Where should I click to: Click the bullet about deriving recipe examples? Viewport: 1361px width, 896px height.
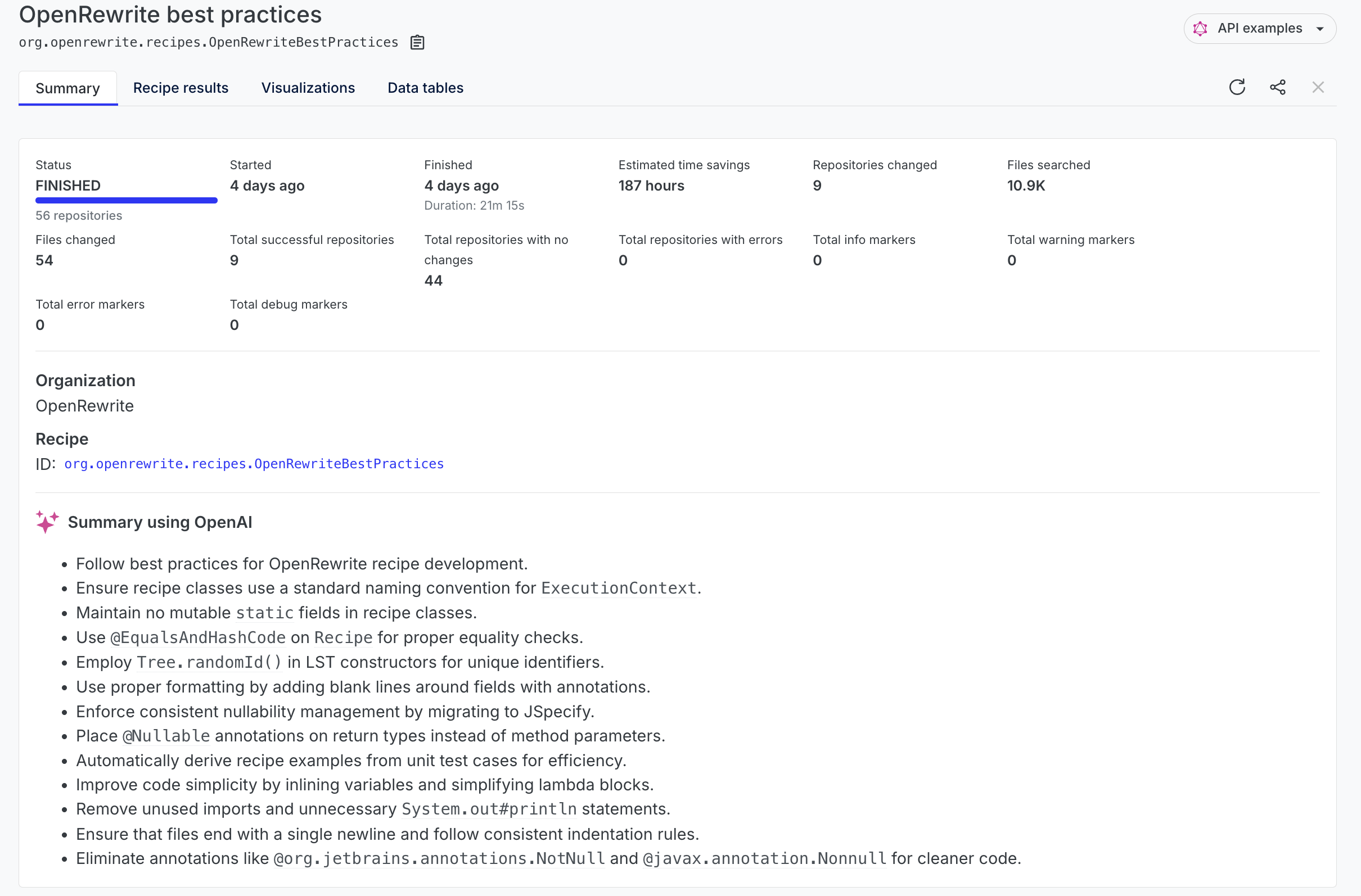pos(351,760)
